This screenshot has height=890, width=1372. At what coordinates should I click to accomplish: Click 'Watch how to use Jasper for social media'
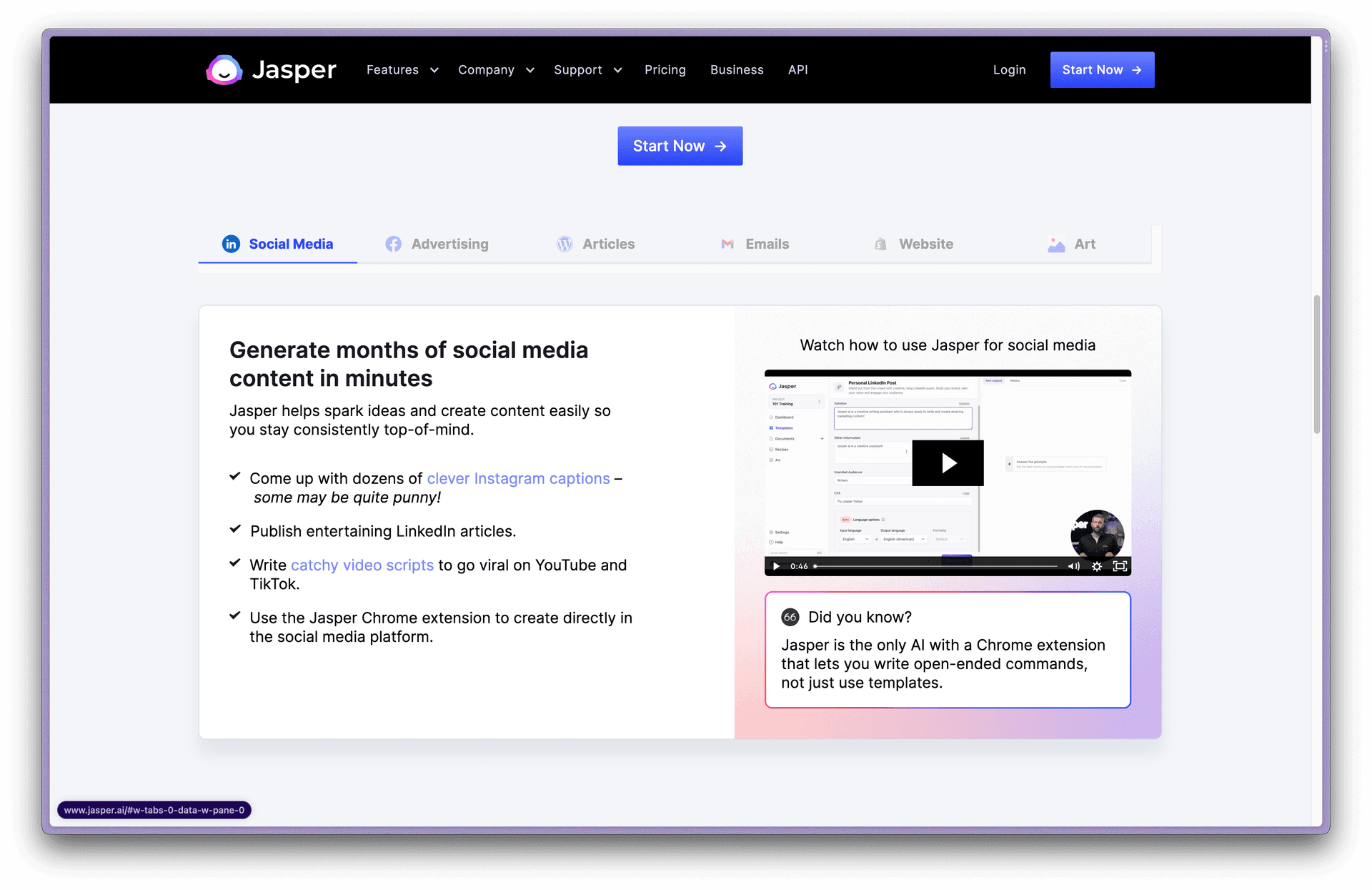tap(948, 345)
